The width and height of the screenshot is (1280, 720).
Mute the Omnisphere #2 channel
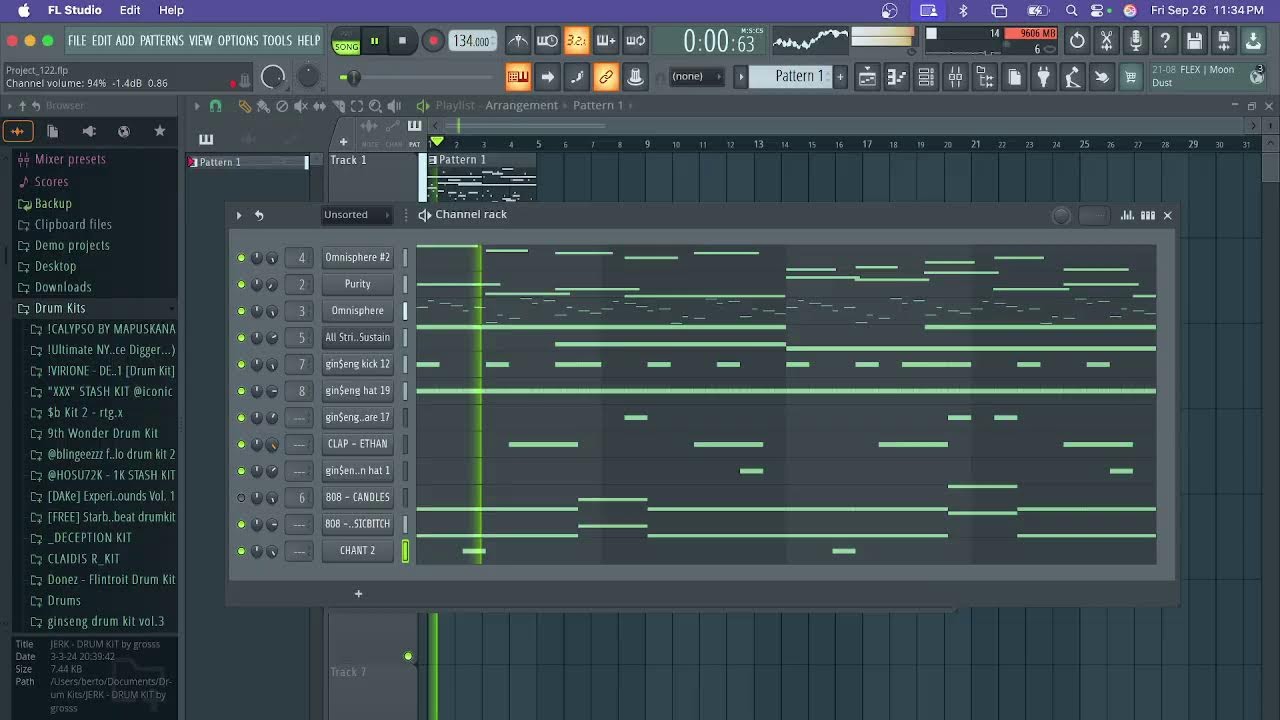pyautogui.click(x=241, y=258)
